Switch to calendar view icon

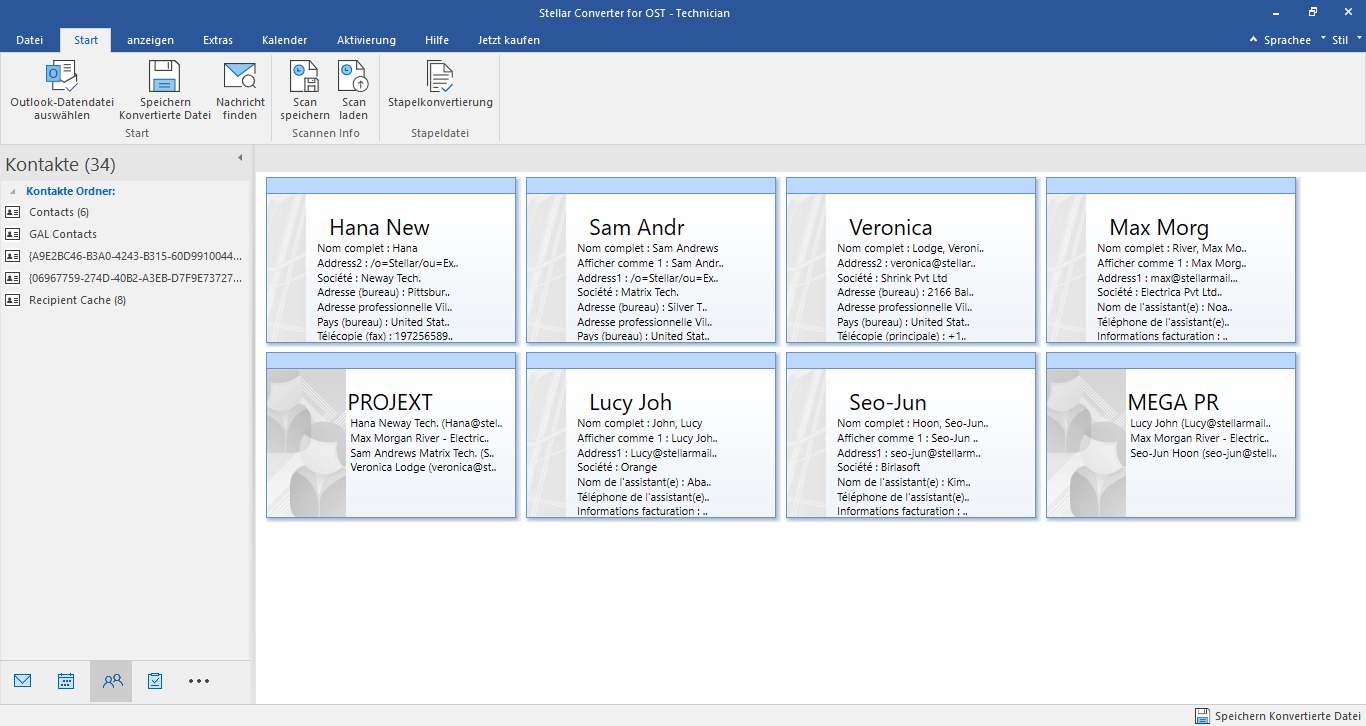[66, 681]
